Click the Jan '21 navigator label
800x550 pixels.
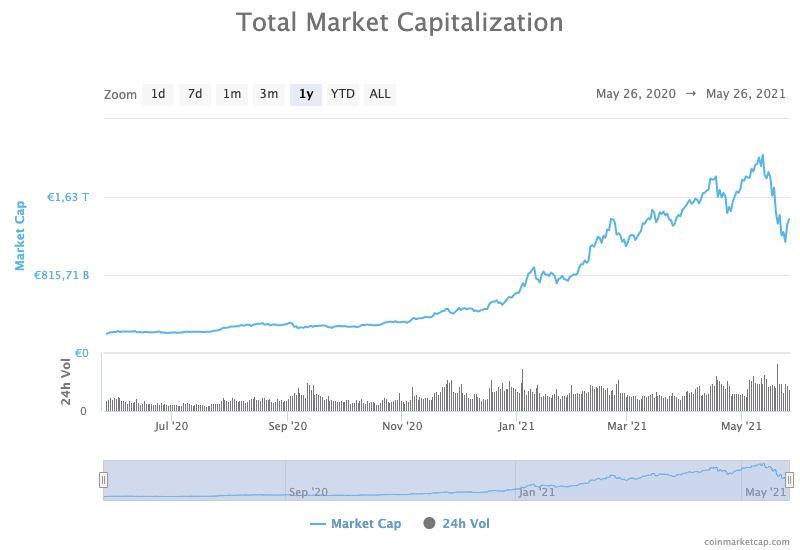coord(537,492)
